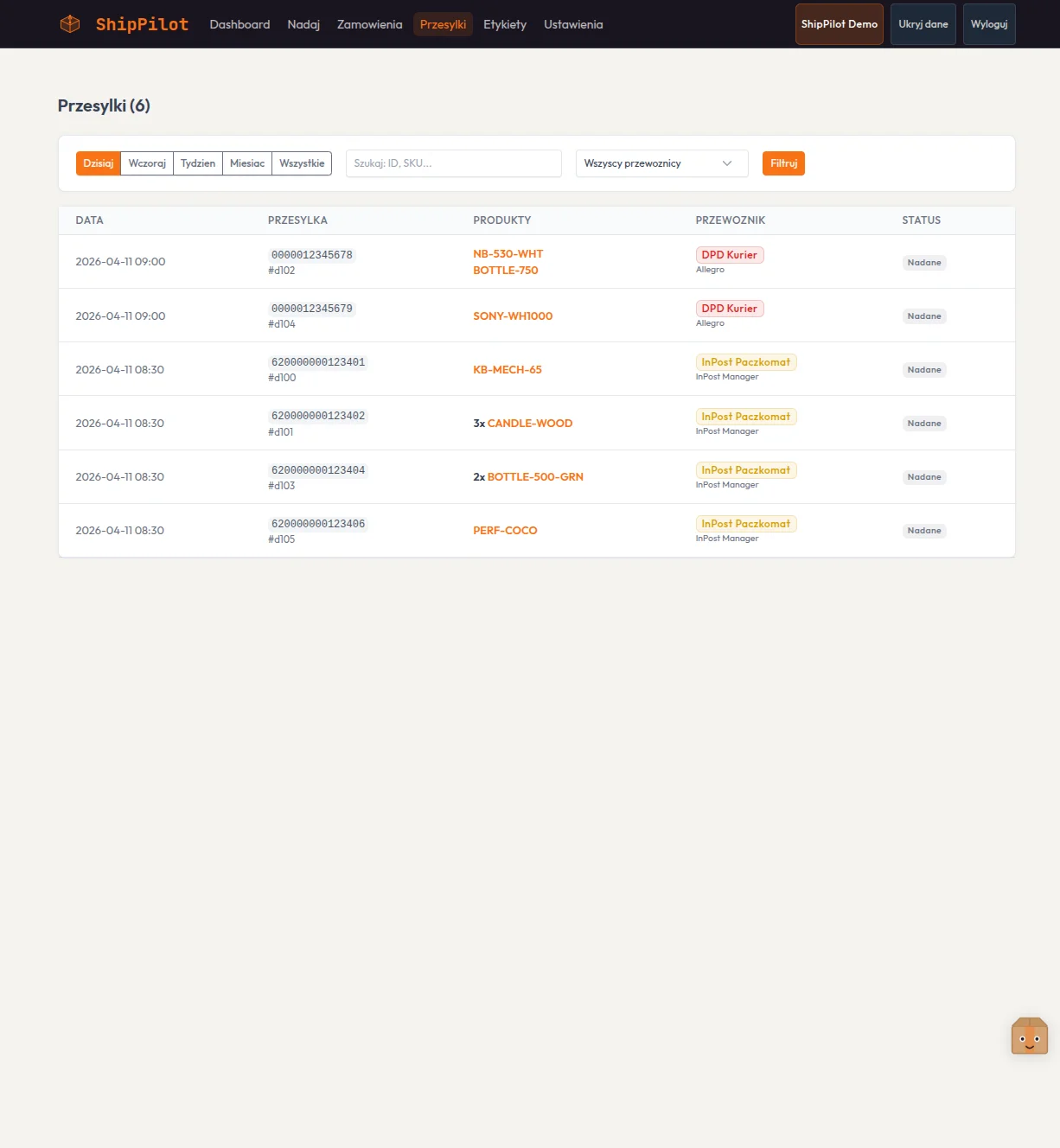The height and width of the screenshot is (1148, 1060).
Task: Open product link SONY-WH1000
Action: [513, 316]
